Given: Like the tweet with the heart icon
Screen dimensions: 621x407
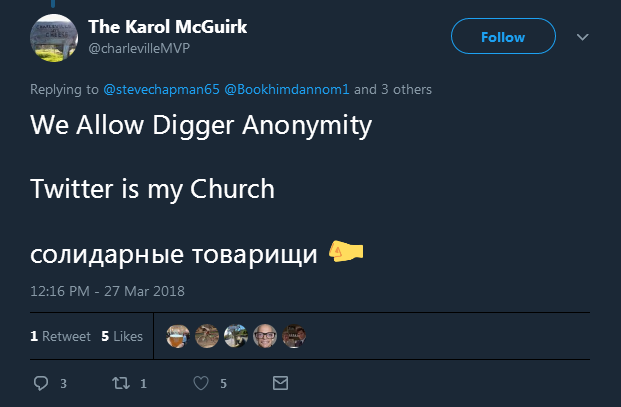Looking at the screenshot, I should click(x=200, y=383).
